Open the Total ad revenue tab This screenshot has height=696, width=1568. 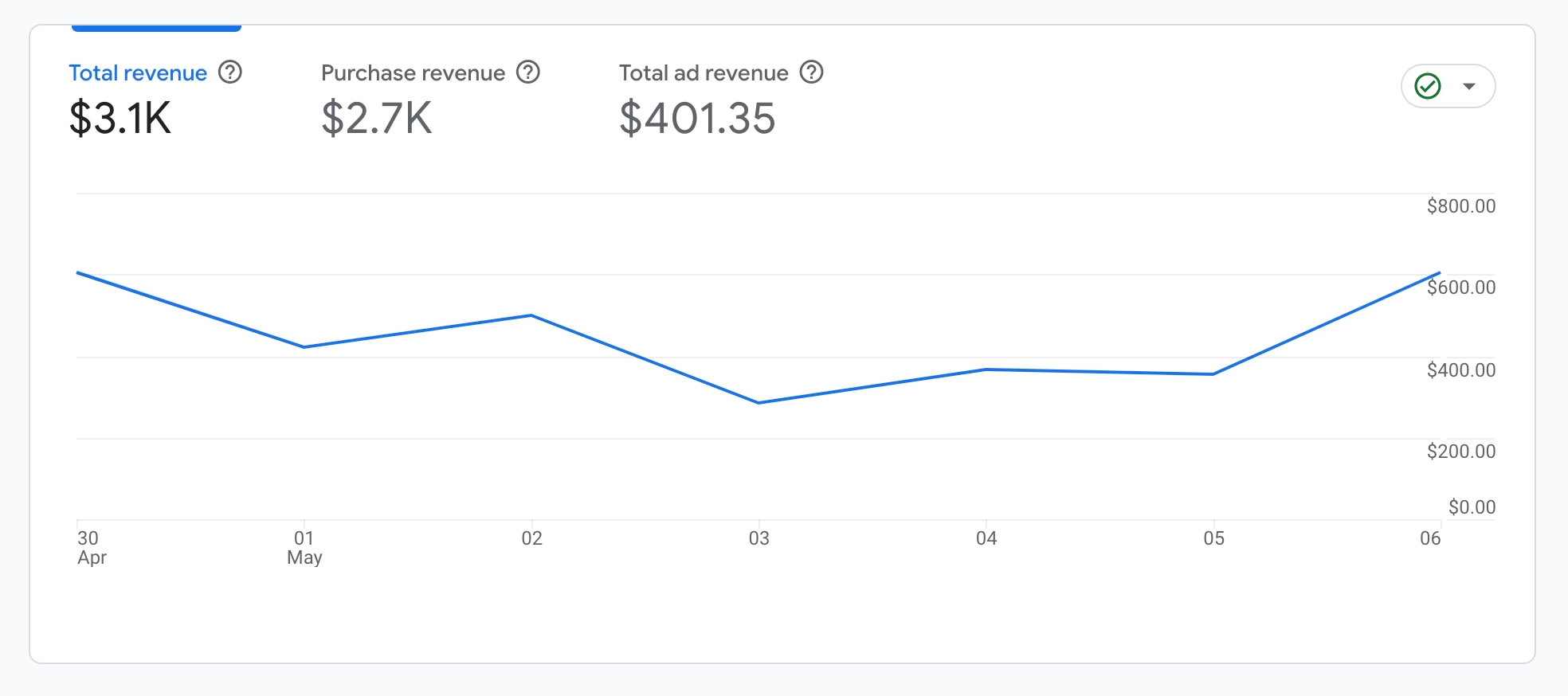tap(704, 73)
